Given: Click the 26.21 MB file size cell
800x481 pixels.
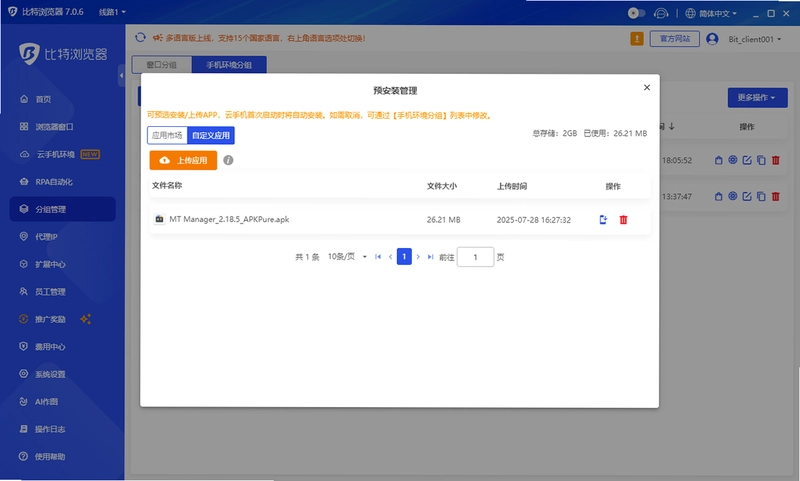Looking at the screenshot, I should [x=443, y=220].
